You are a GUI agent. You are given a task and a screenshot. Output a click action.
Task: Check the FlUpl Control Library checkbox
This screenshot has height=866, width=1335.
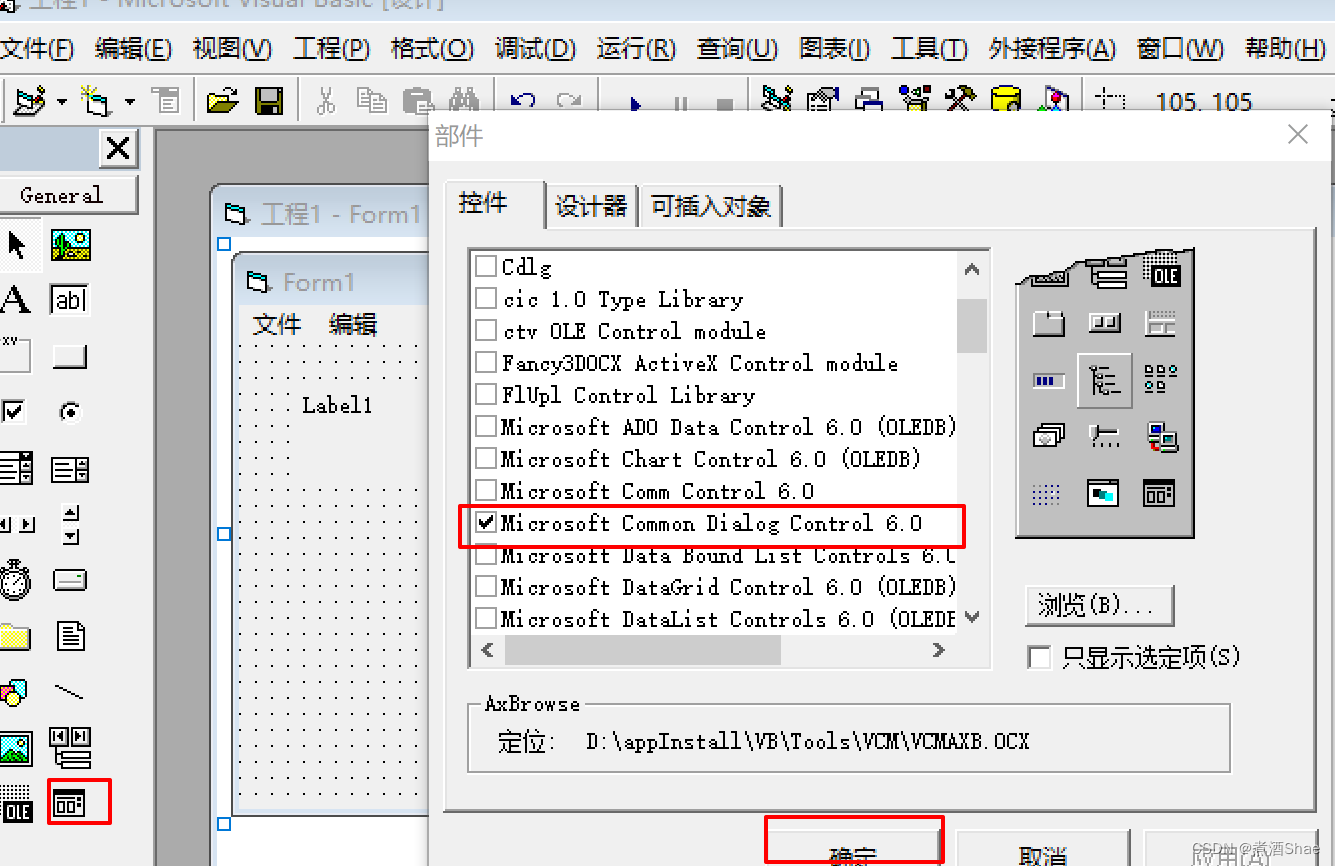point(486,394)
